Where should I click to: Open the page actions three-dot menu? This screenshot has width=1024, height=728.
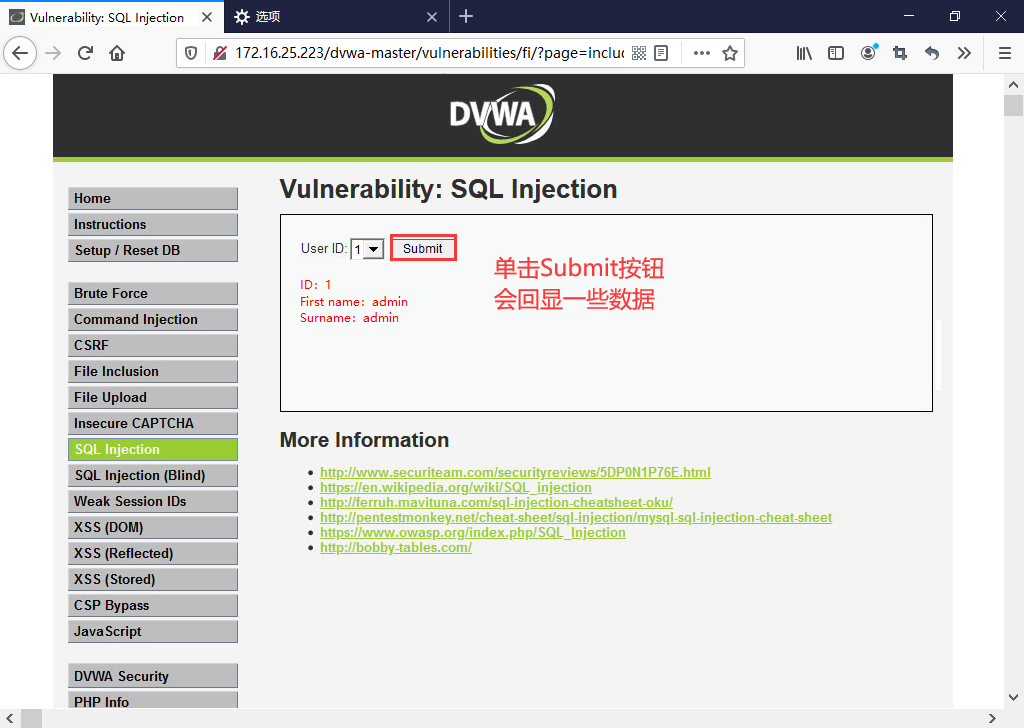(701, 53)
